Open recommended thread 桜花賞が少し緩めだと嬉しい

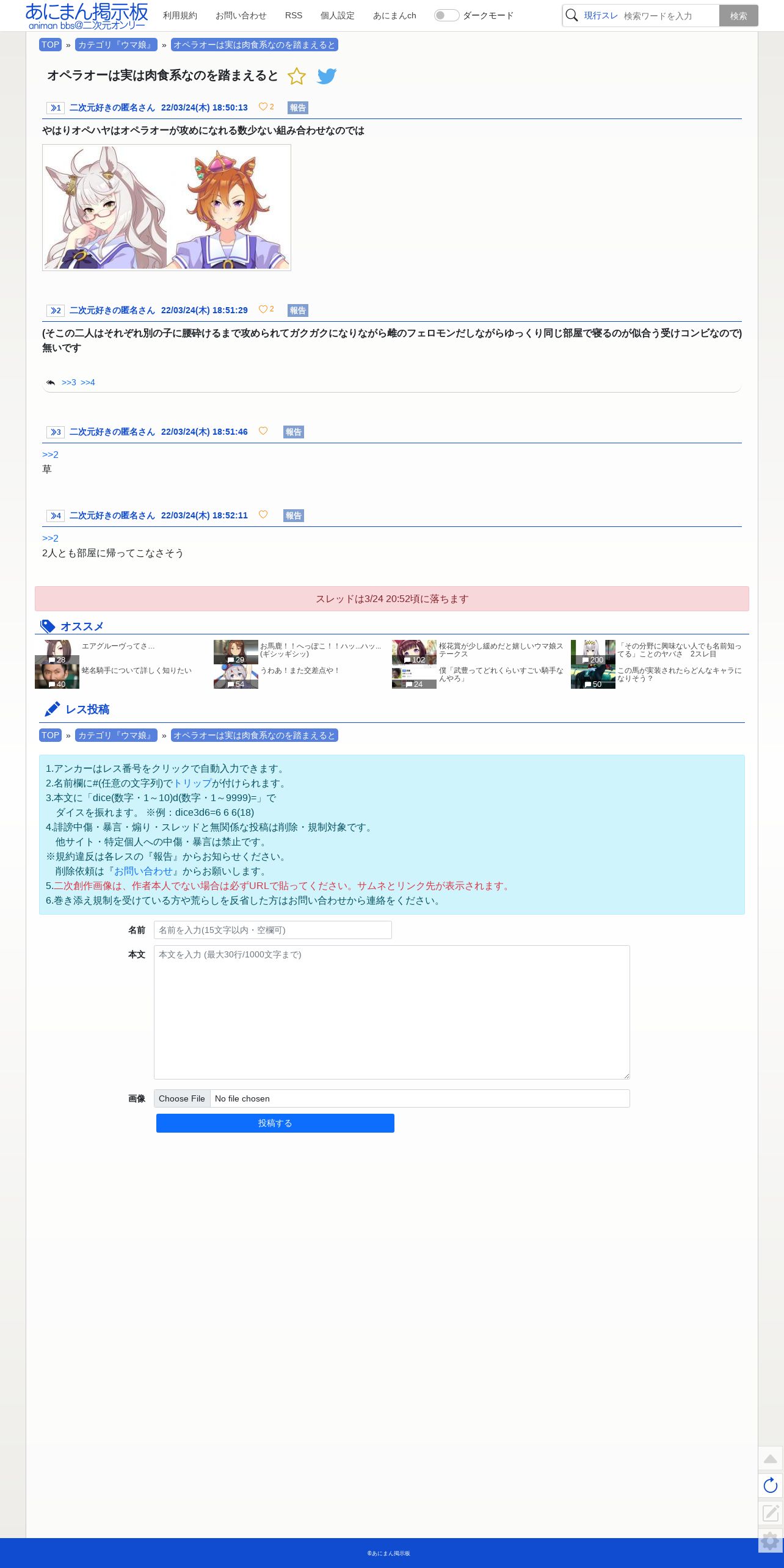point(501,650)
